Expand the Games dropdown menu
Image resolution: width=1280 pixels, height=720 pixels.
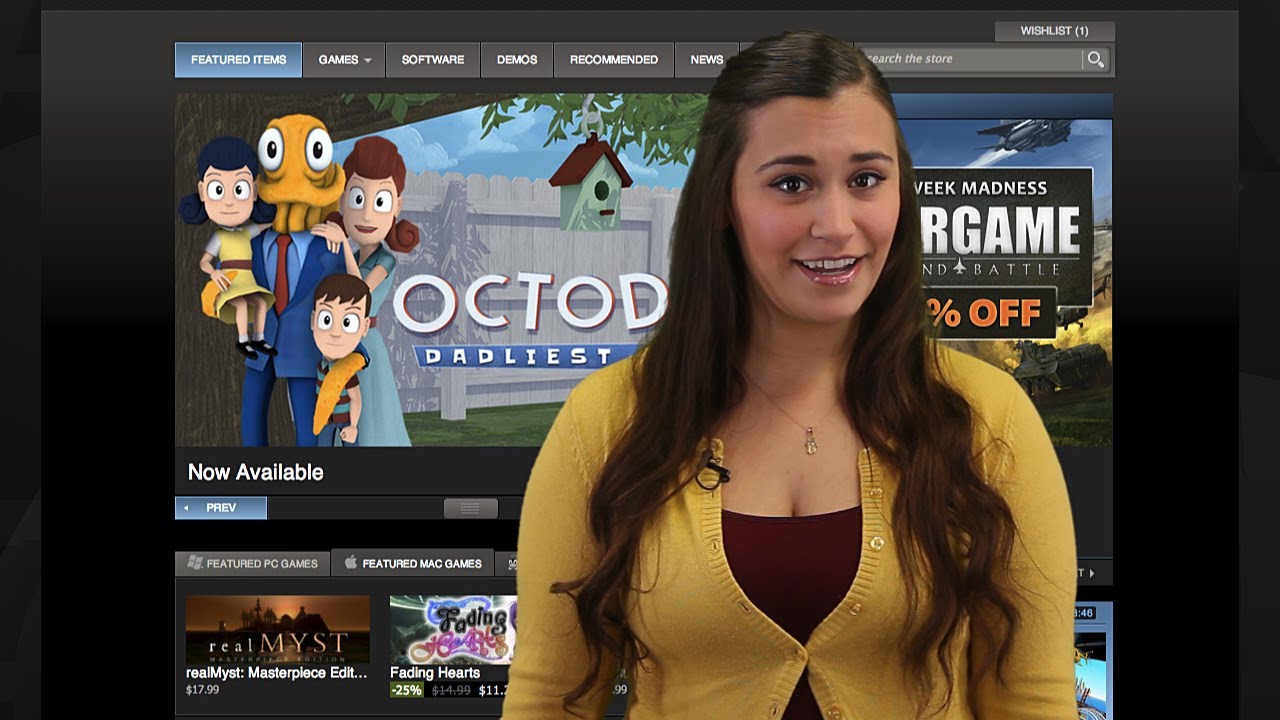pos(344,60)
